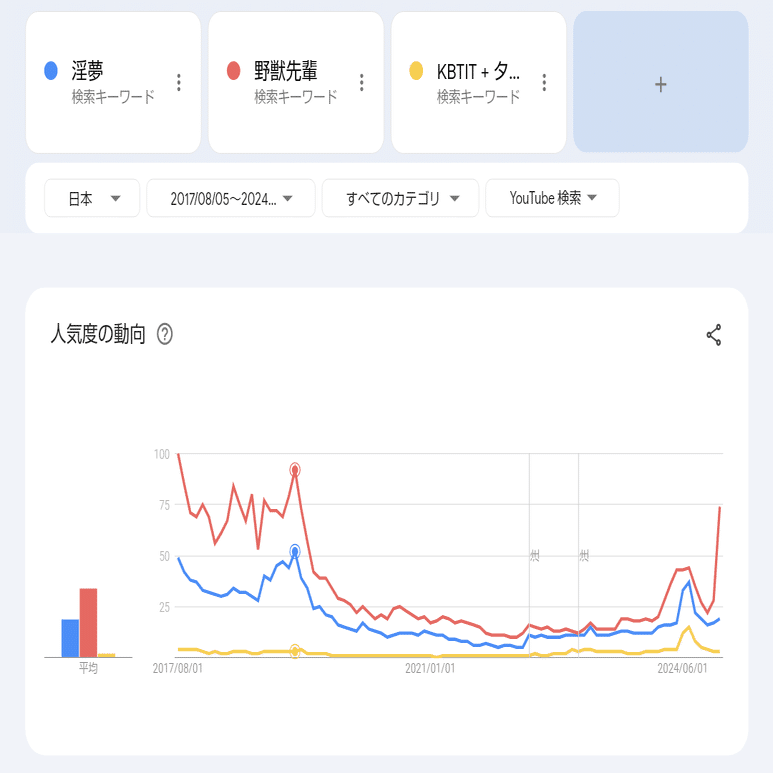Expand the 日本 region dropdown
The height and width of the screenshot is (773, 773).
pyautogui.click(x=92, y=198)
